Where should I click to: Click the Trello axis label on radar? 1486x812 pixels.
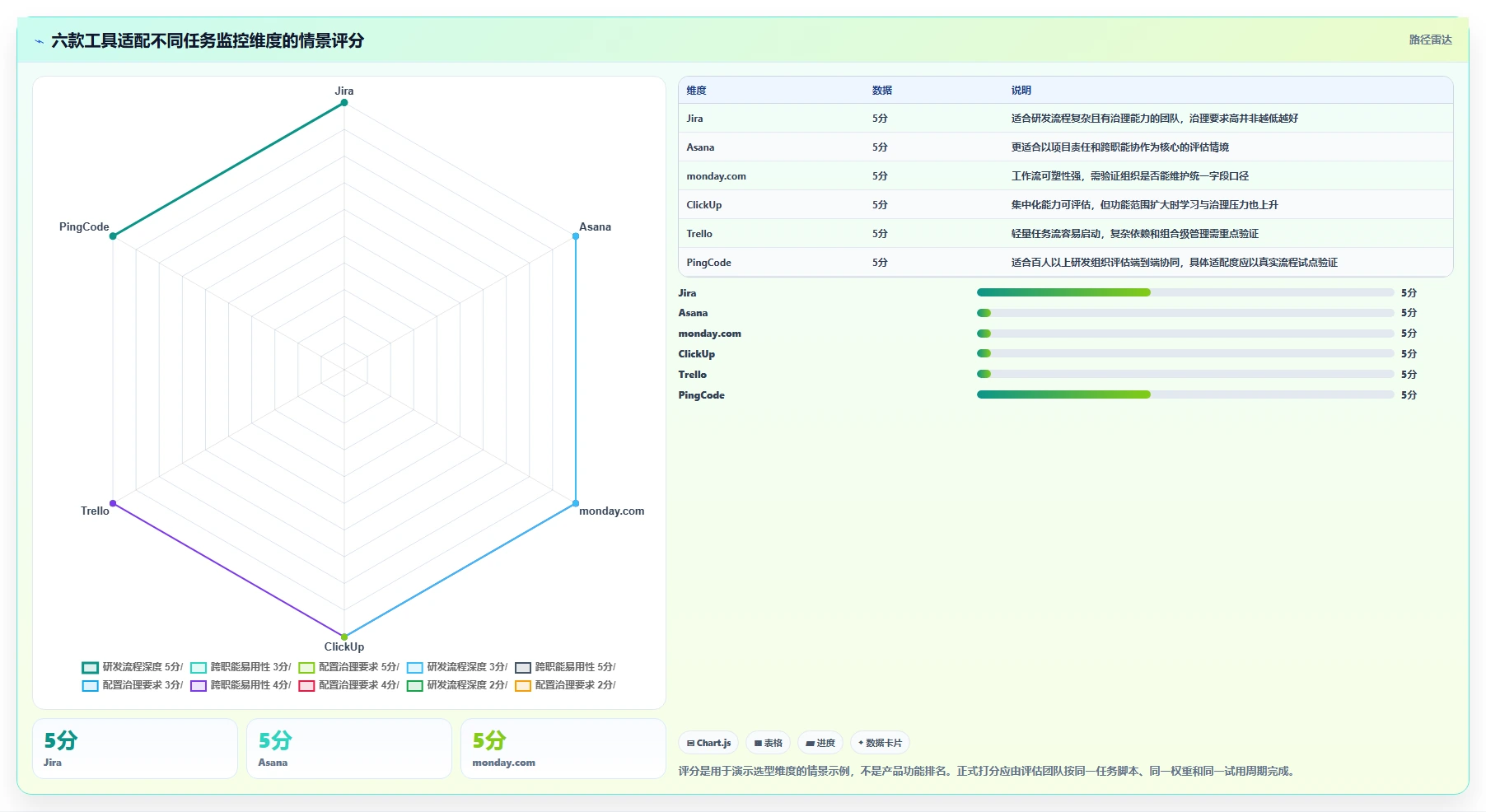point(95,511)
